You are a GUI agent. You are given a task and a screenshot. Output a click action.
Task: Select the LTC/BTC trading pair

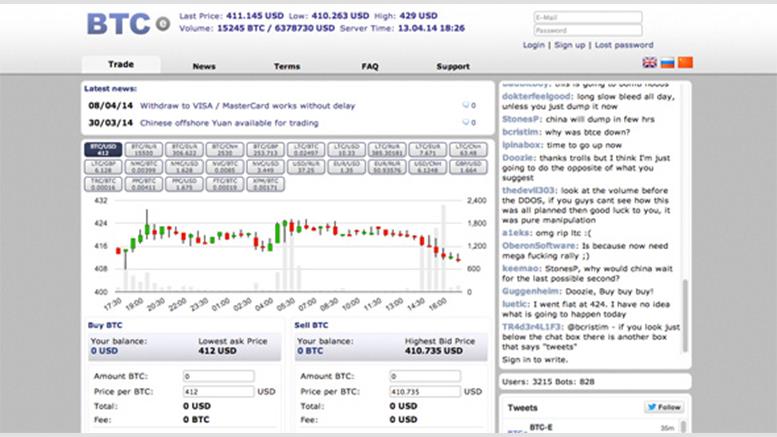click(x=304, y=151)
